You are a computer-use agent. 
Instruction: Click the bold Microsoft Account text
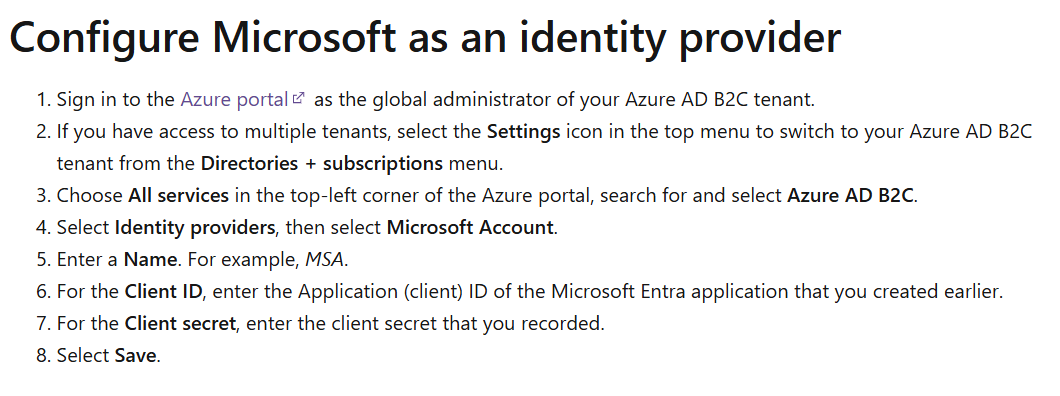coord(470,227)
